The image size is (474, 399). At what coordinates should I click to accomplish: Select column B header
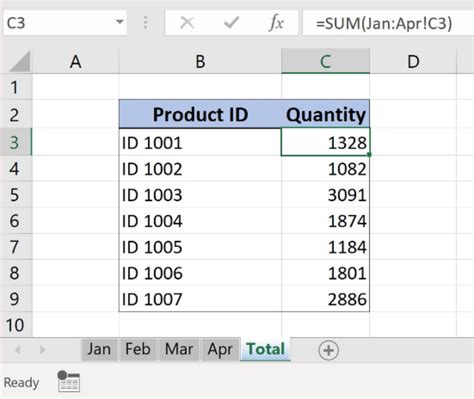point(200,61)
